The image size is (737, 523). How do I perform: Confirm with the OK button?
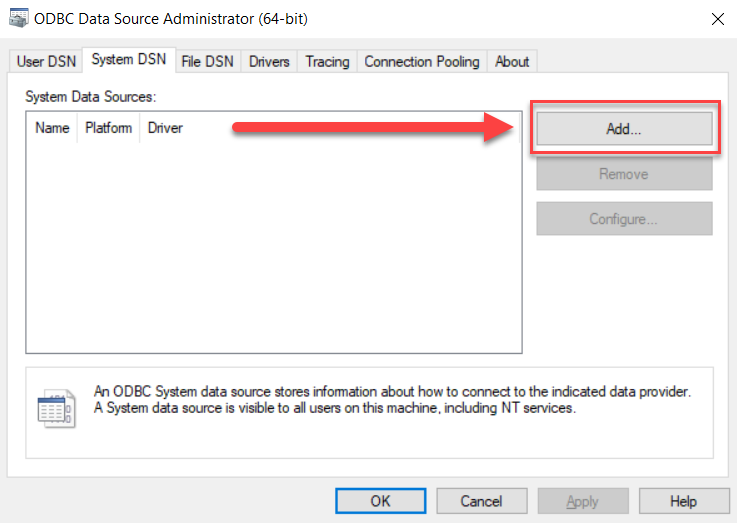pos(380,501)
